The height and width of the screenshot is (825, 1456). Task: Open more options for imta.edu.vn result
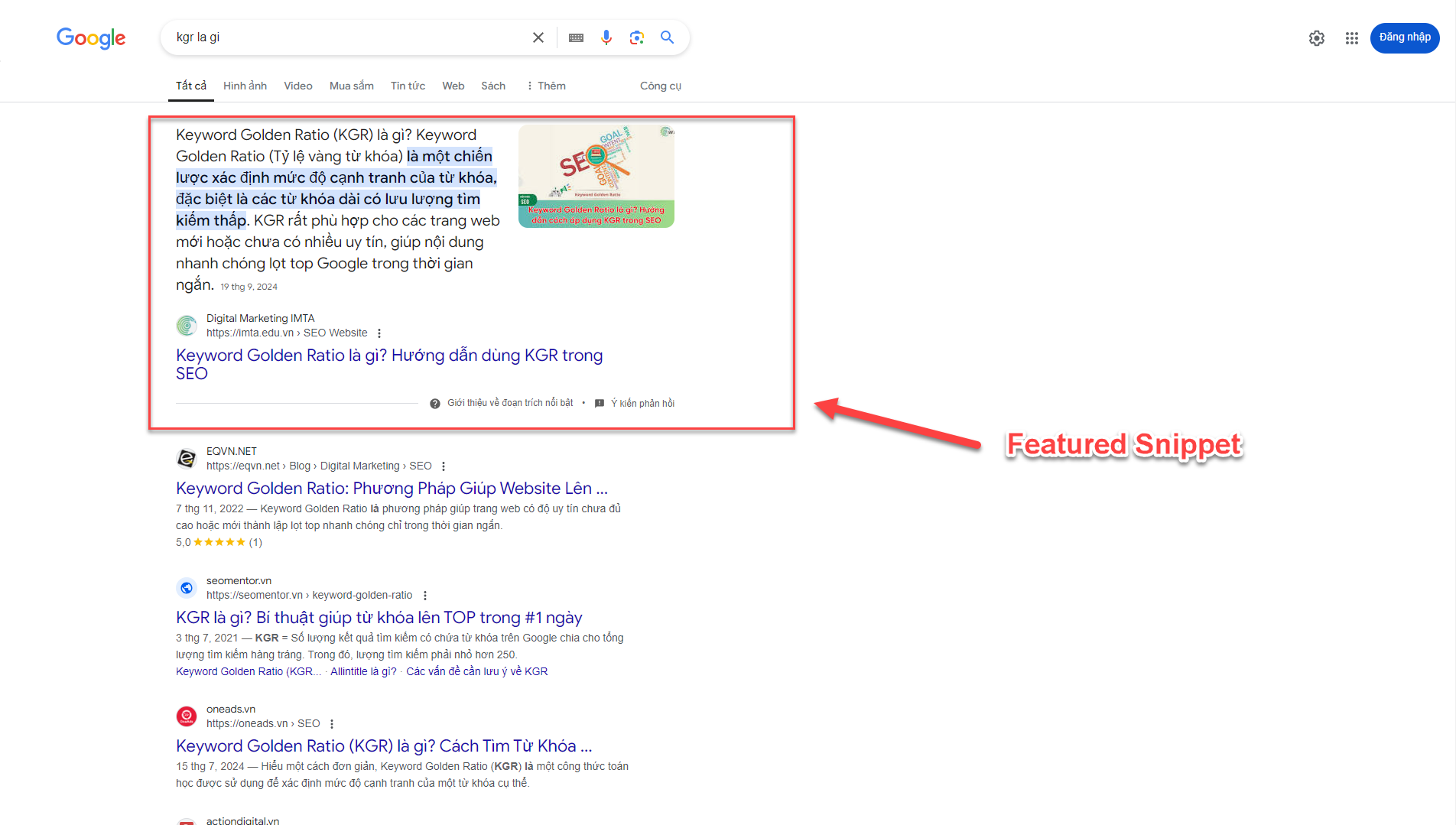point(379,333)
